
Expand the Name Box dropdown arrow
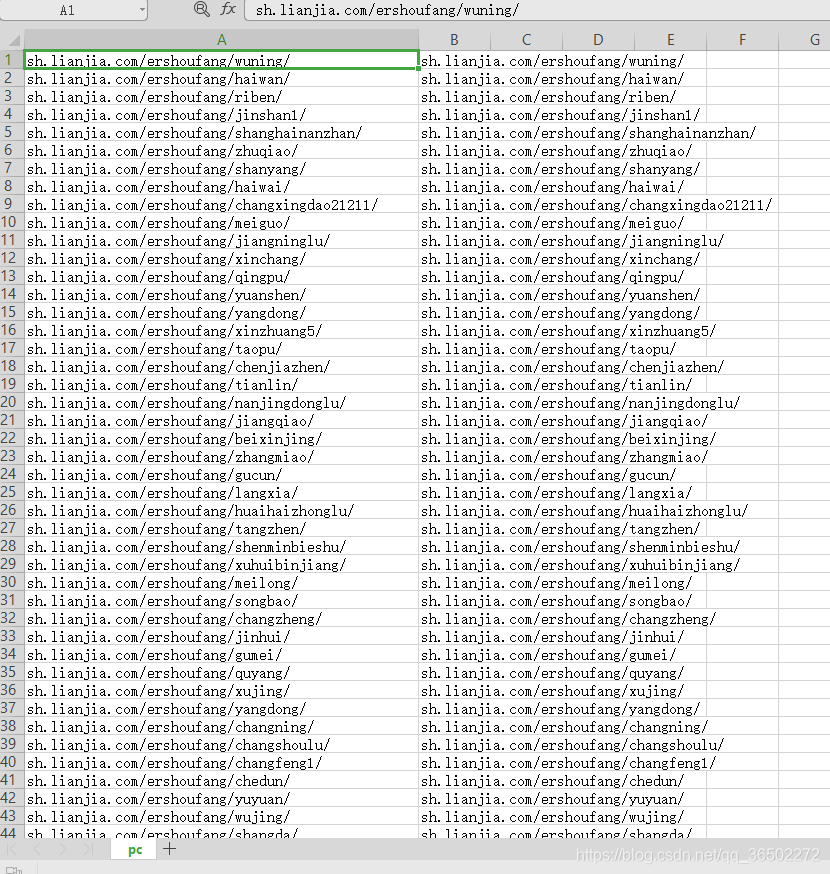coord(142,9)
